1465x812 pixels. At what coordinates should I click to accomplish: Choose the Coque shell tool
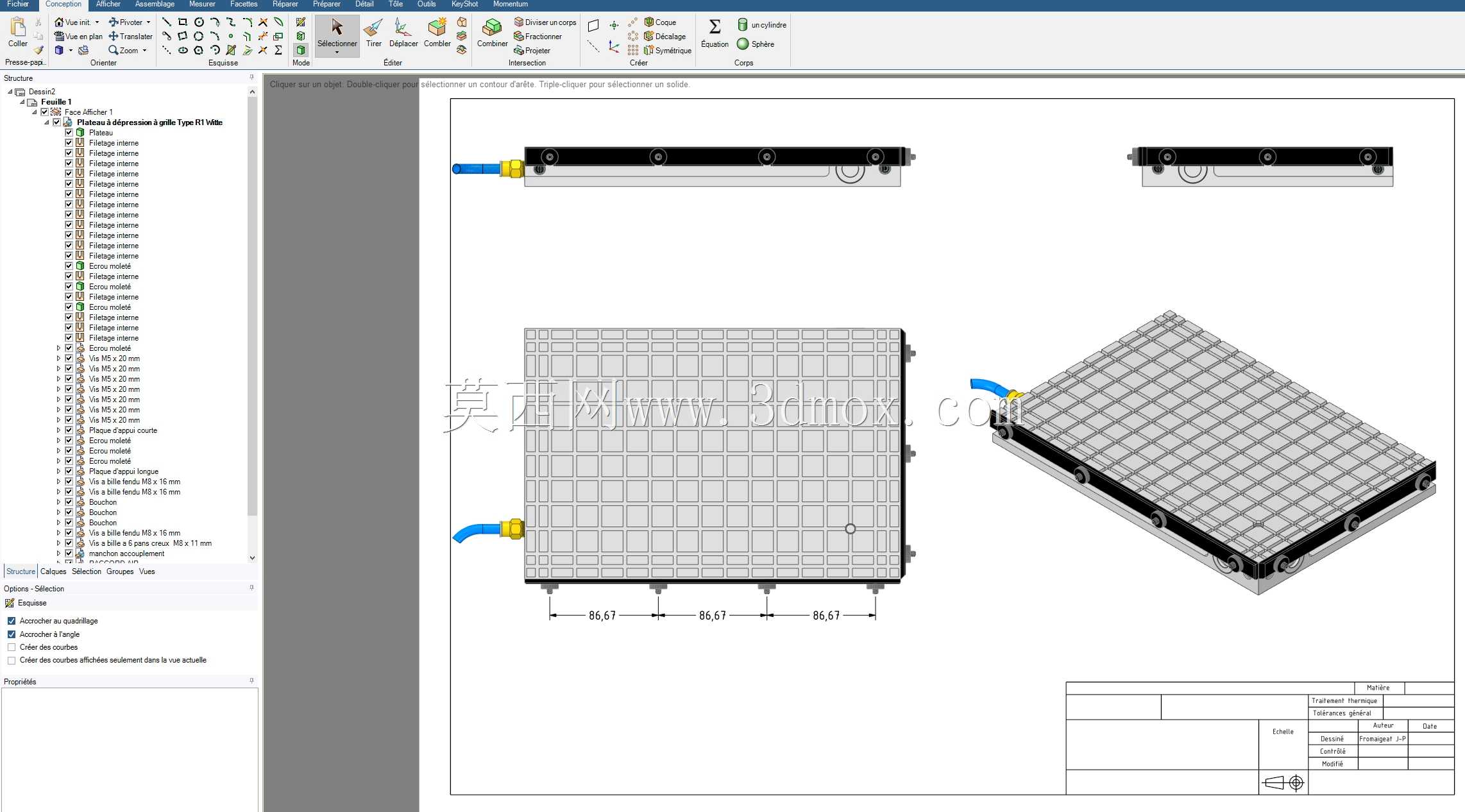pyautogui.click(x=660, y=22)
